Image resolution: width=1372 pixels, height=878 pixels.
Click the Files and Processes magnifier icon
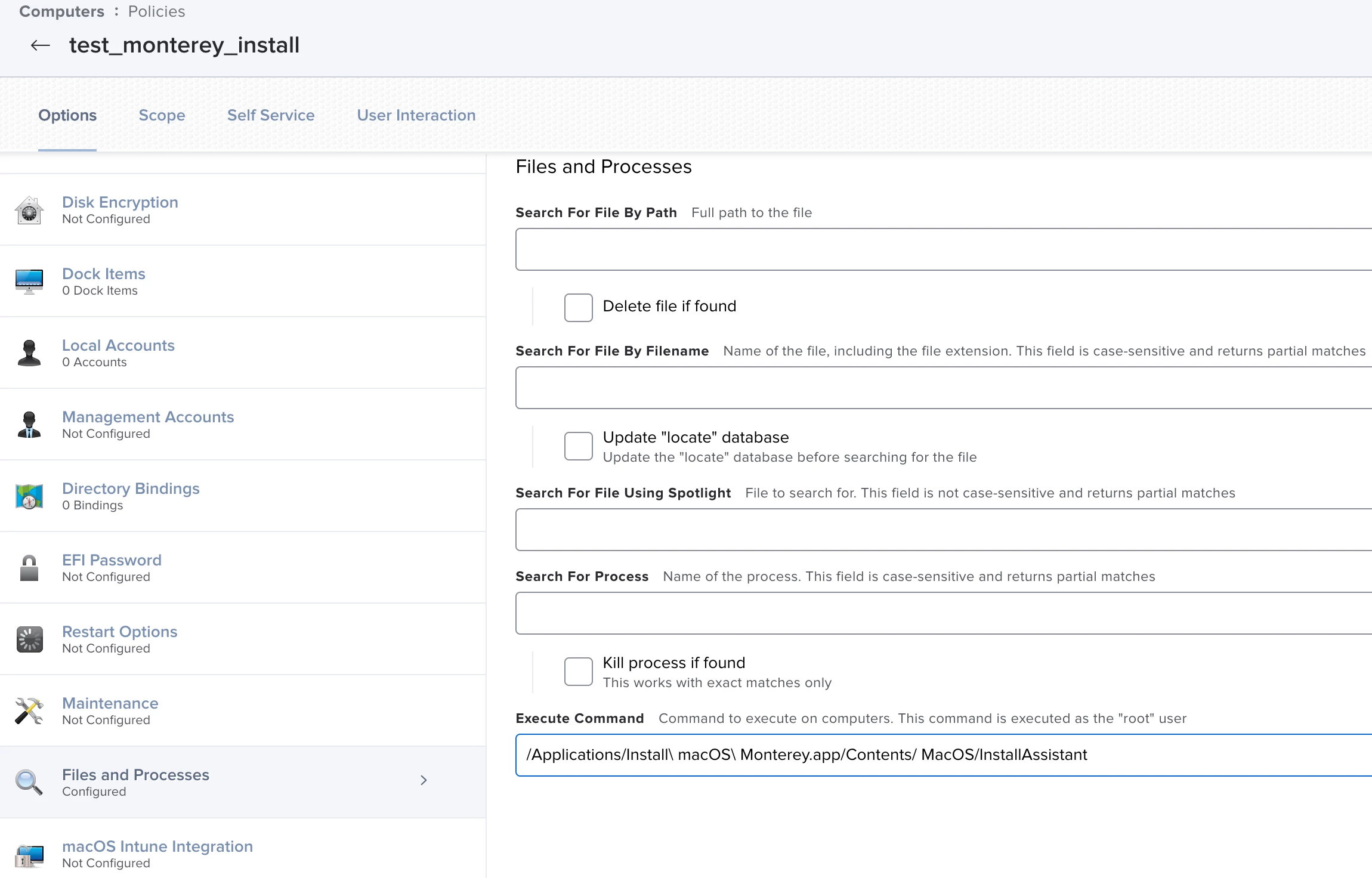coord(29,783)
